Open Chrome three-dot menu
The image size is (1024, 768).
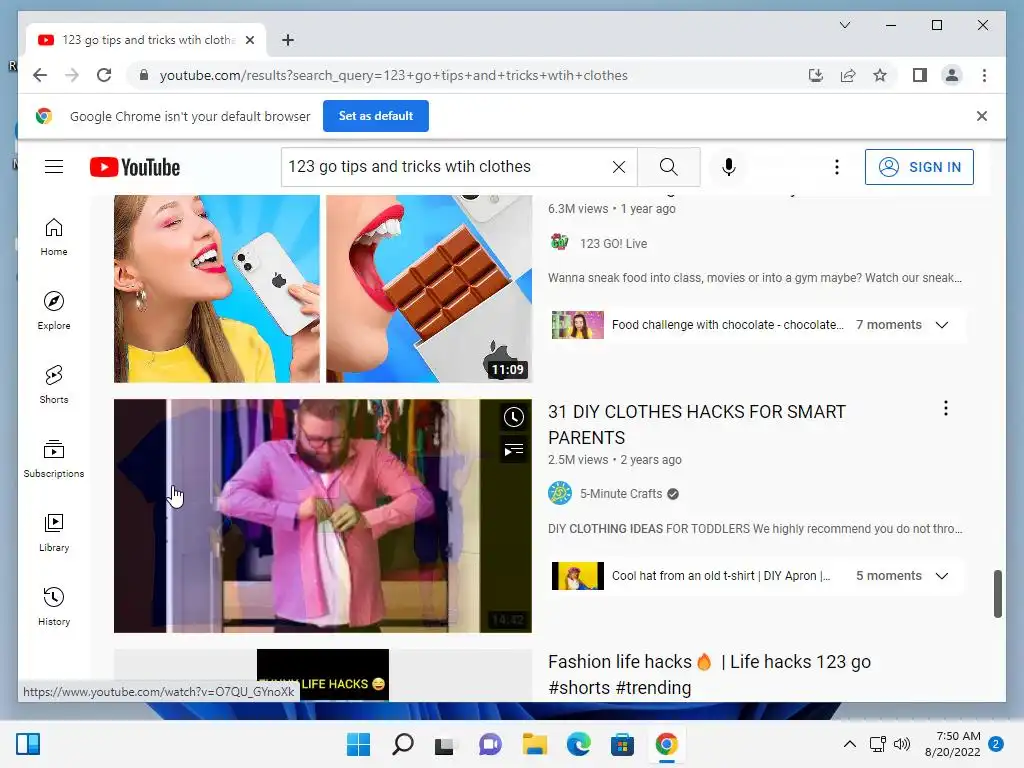click(x=984, y=75)
